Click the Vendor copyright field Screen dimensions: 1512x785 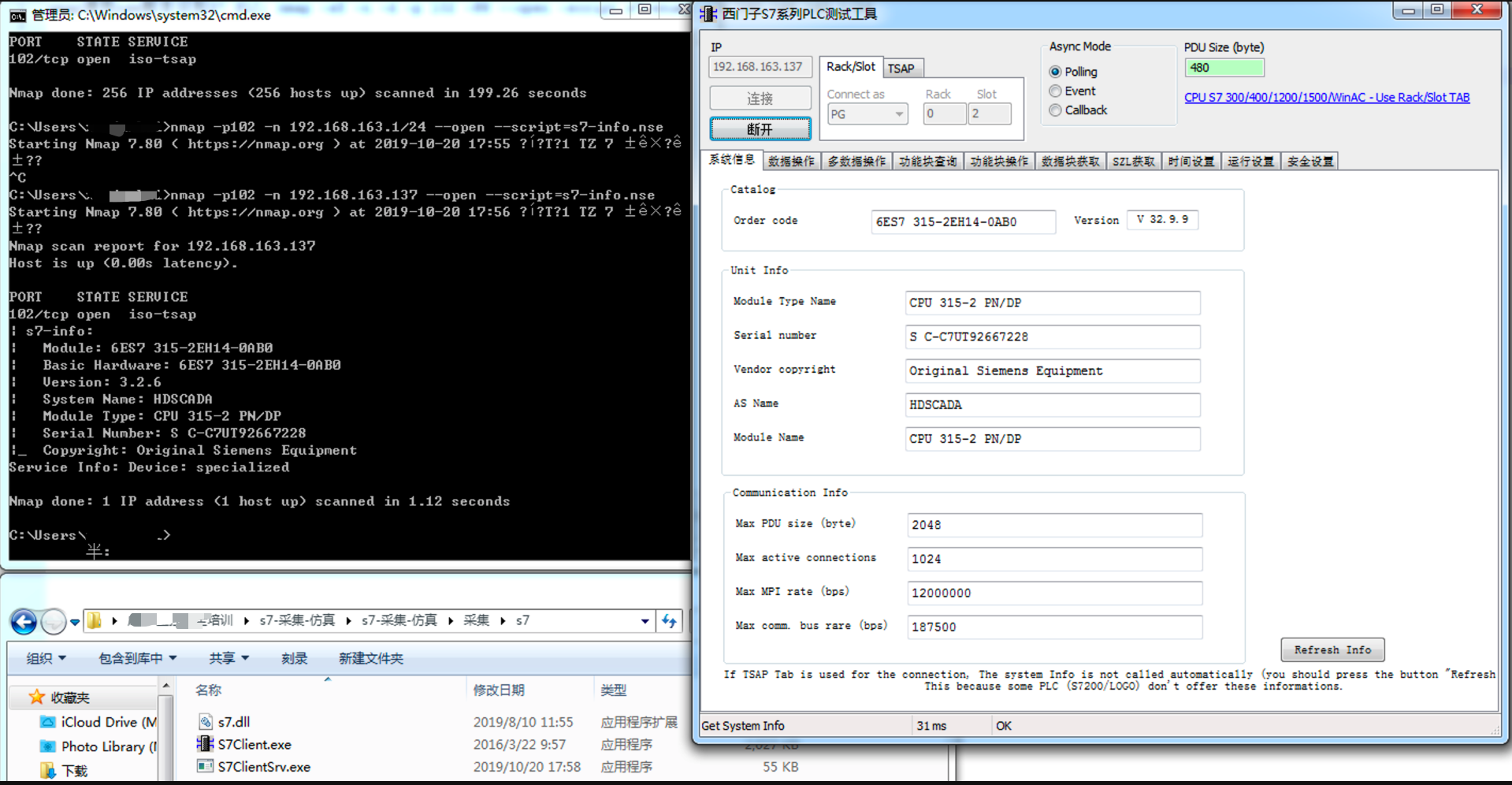[1053, 370]
